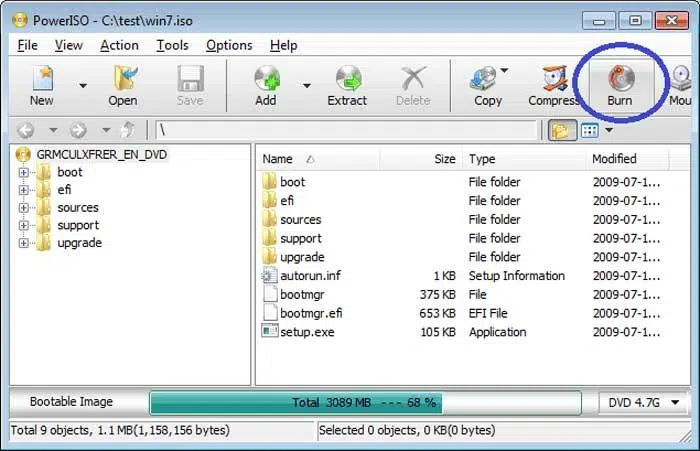Select the efi folder in the file list
This screenshot has height=451, width=700.
pyautogui.click(x=287, y=201)
